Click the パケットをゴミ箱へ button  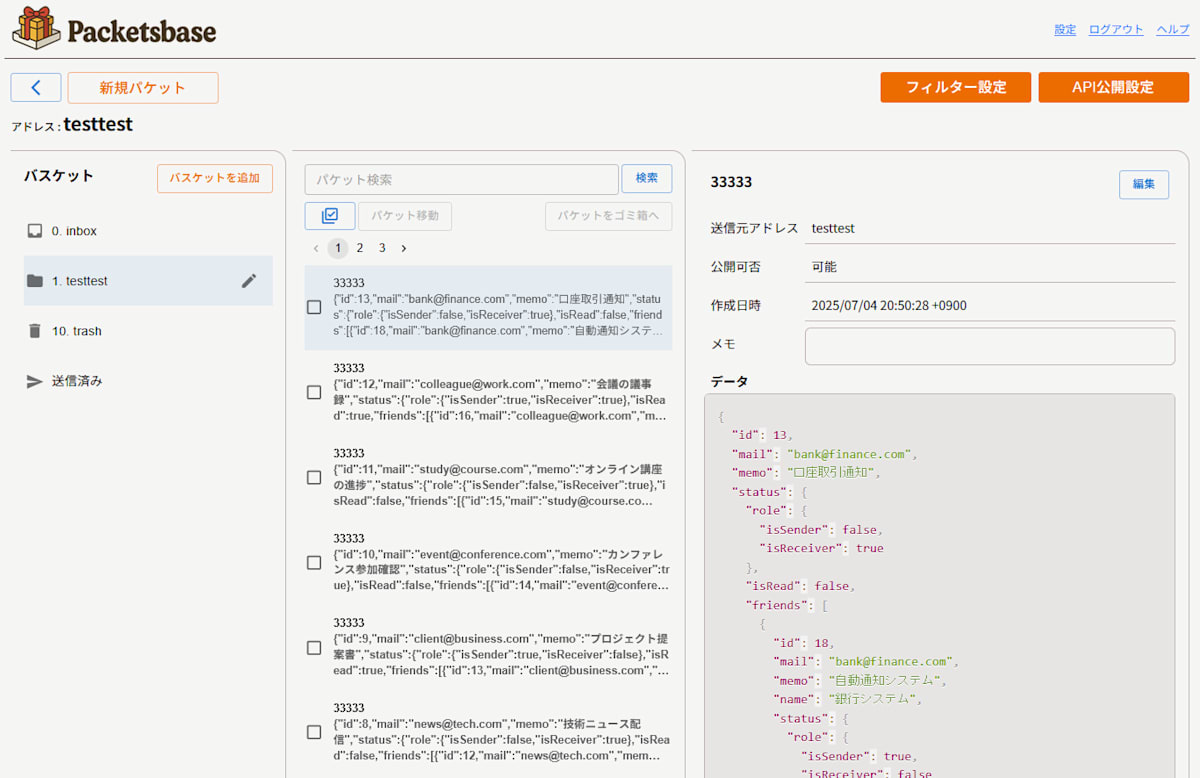(609, 216)
